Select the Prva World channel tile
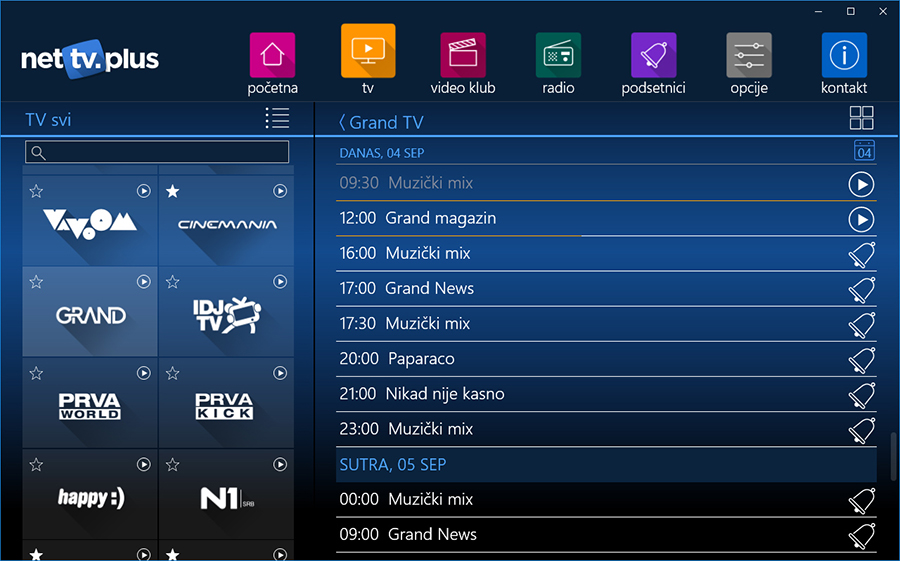 coord(90,403)
